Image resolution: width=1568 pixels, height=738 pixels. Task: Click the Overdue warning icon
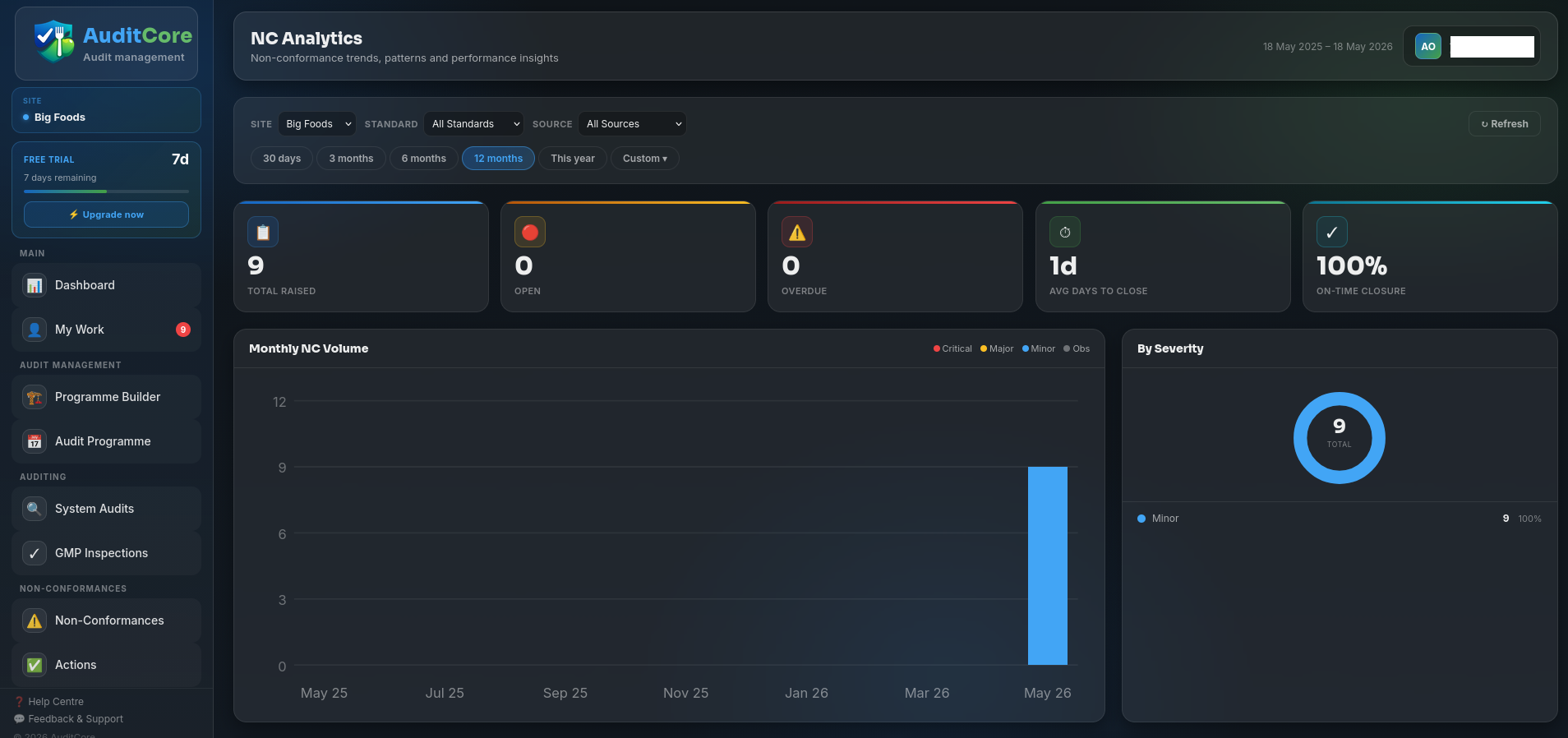click(x=797, y=233)
